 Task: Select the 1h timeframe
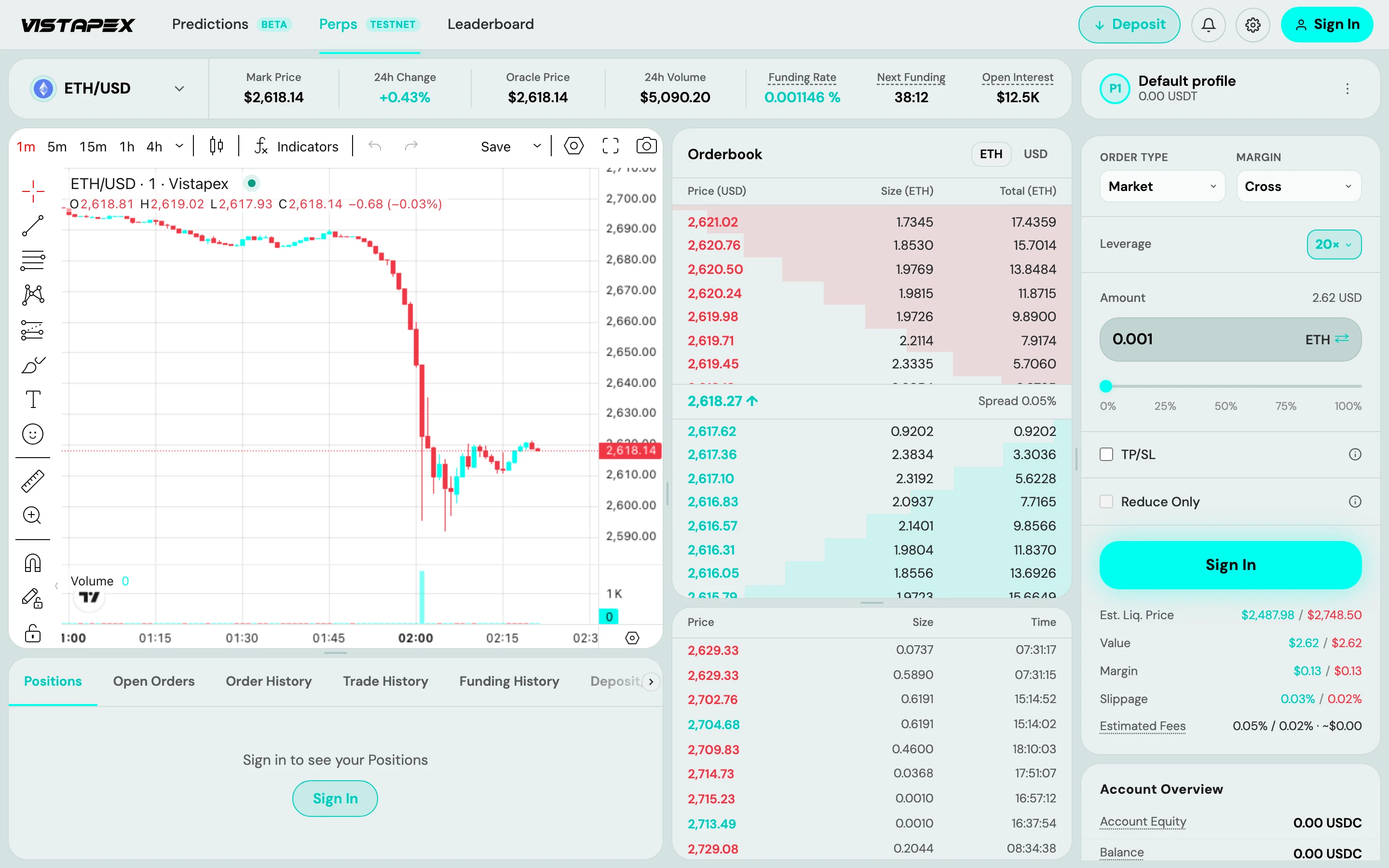[127, 147]
